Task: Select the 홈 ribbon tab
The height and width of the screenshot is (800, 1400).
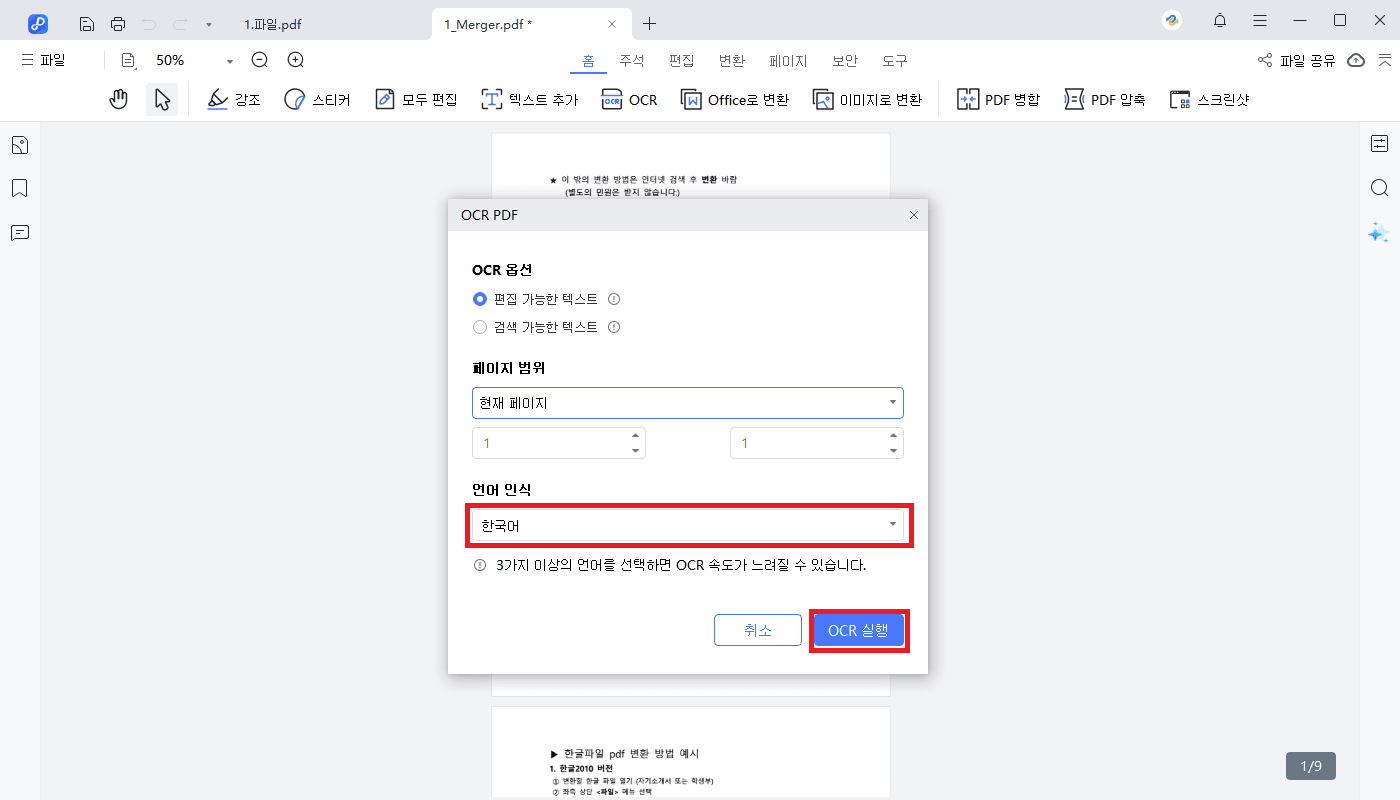Action: pyautogui.click(x=588, y=60)
